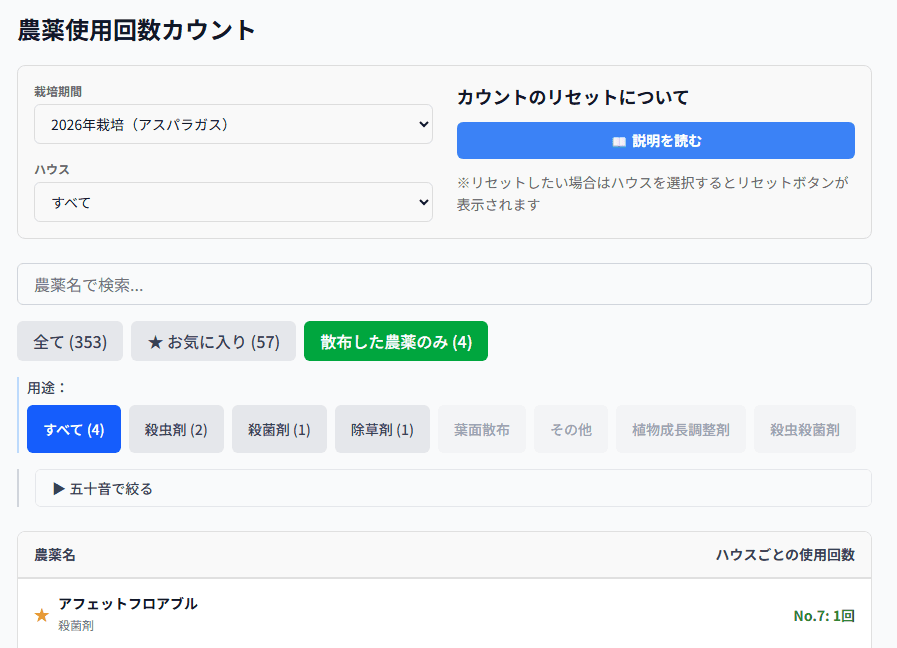The width and height of the screenshot is (897, 648).
Task: Switch to the 全て (353) tab
Action: (x=69, y=341)
